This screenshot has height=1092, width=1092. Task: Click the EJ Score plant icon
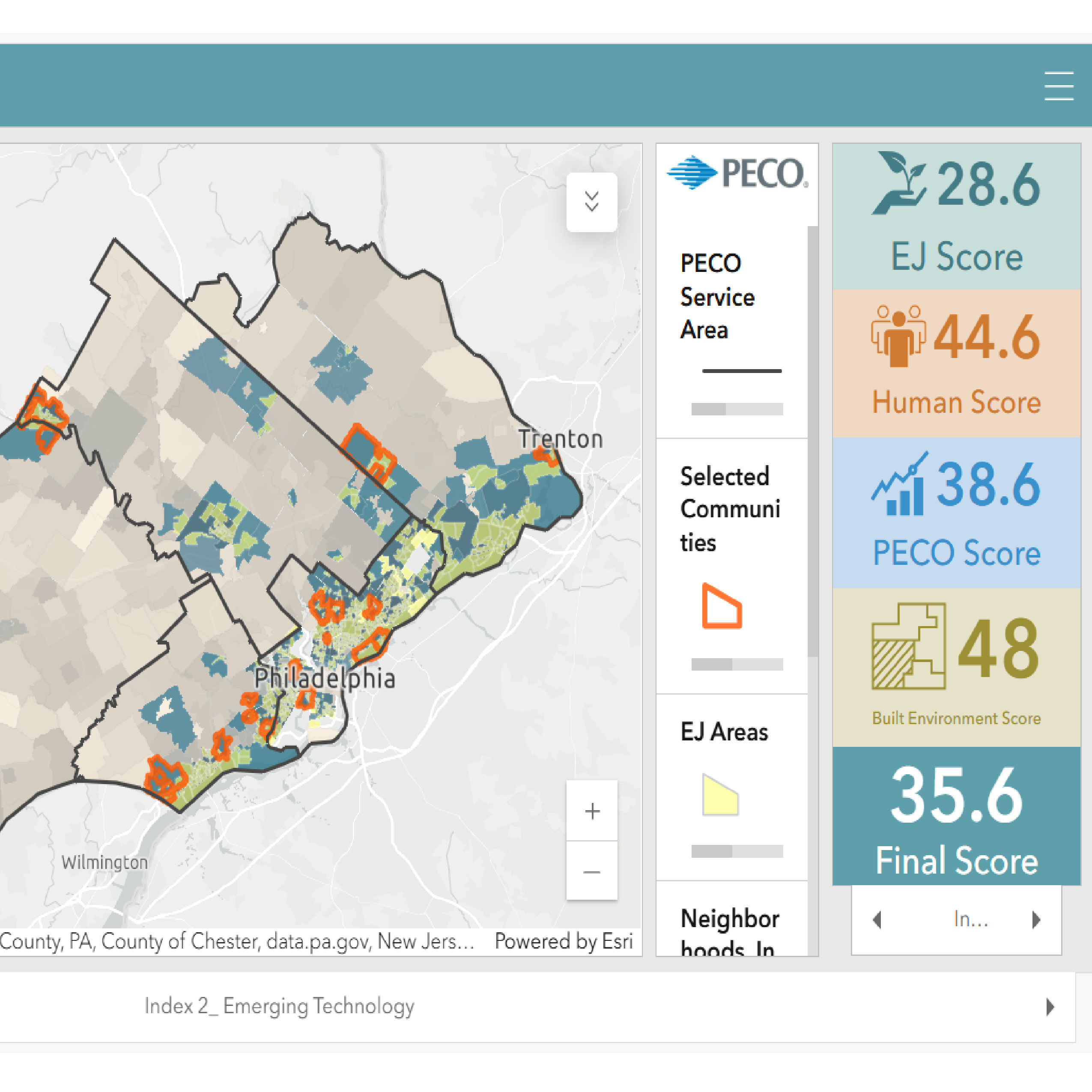point(899,183)
